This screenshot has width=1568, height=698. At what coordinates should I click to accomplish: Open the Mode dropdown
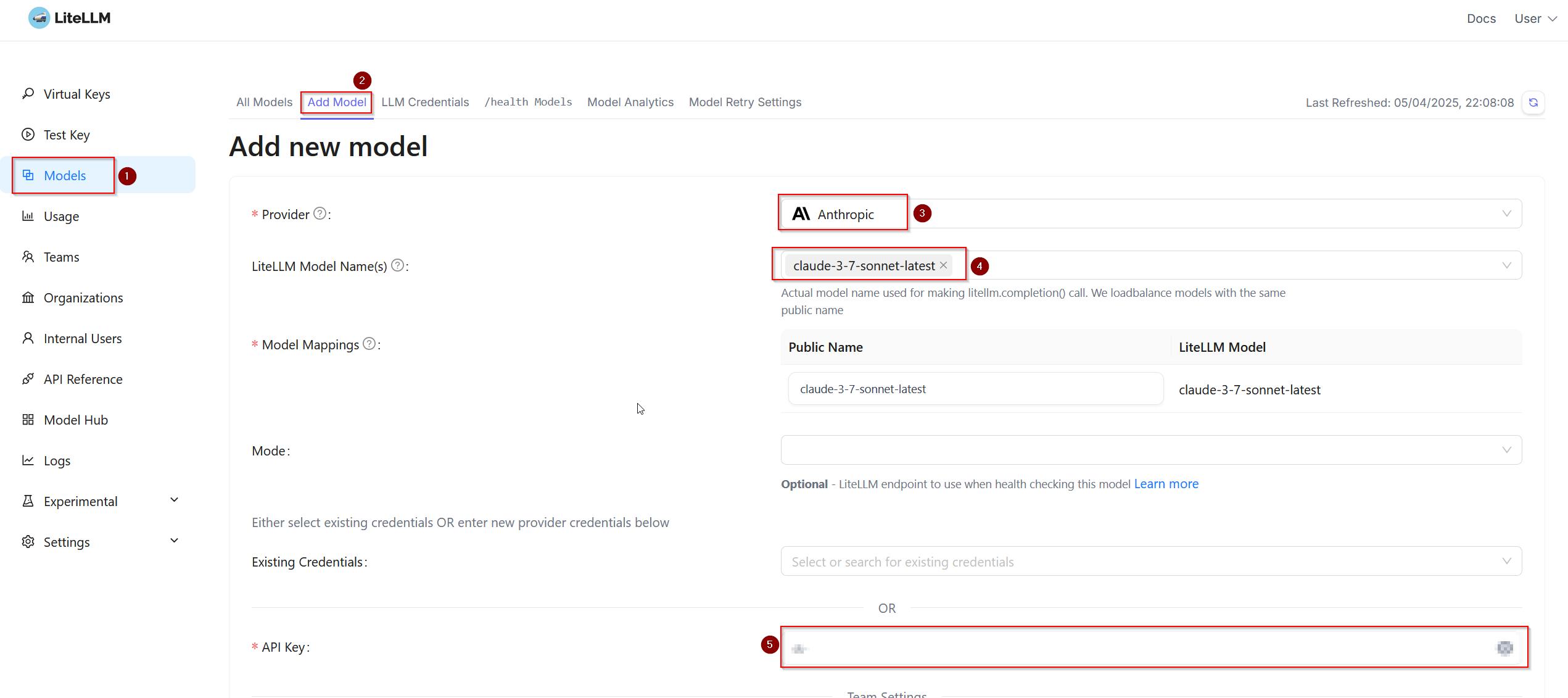1508,450
